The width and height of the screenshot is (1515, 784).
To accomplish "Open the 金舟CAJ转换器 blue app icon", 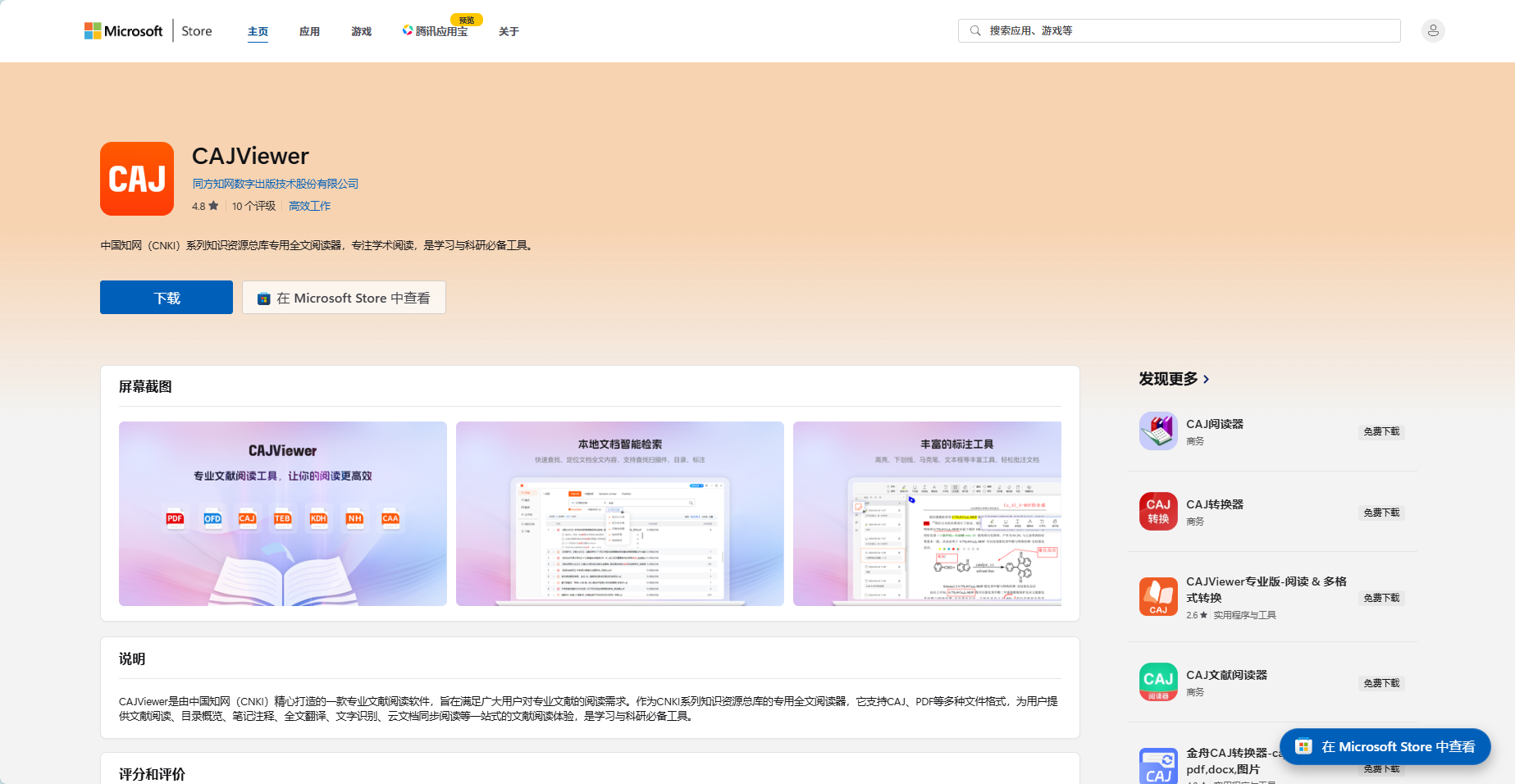I will (1158, 767).
